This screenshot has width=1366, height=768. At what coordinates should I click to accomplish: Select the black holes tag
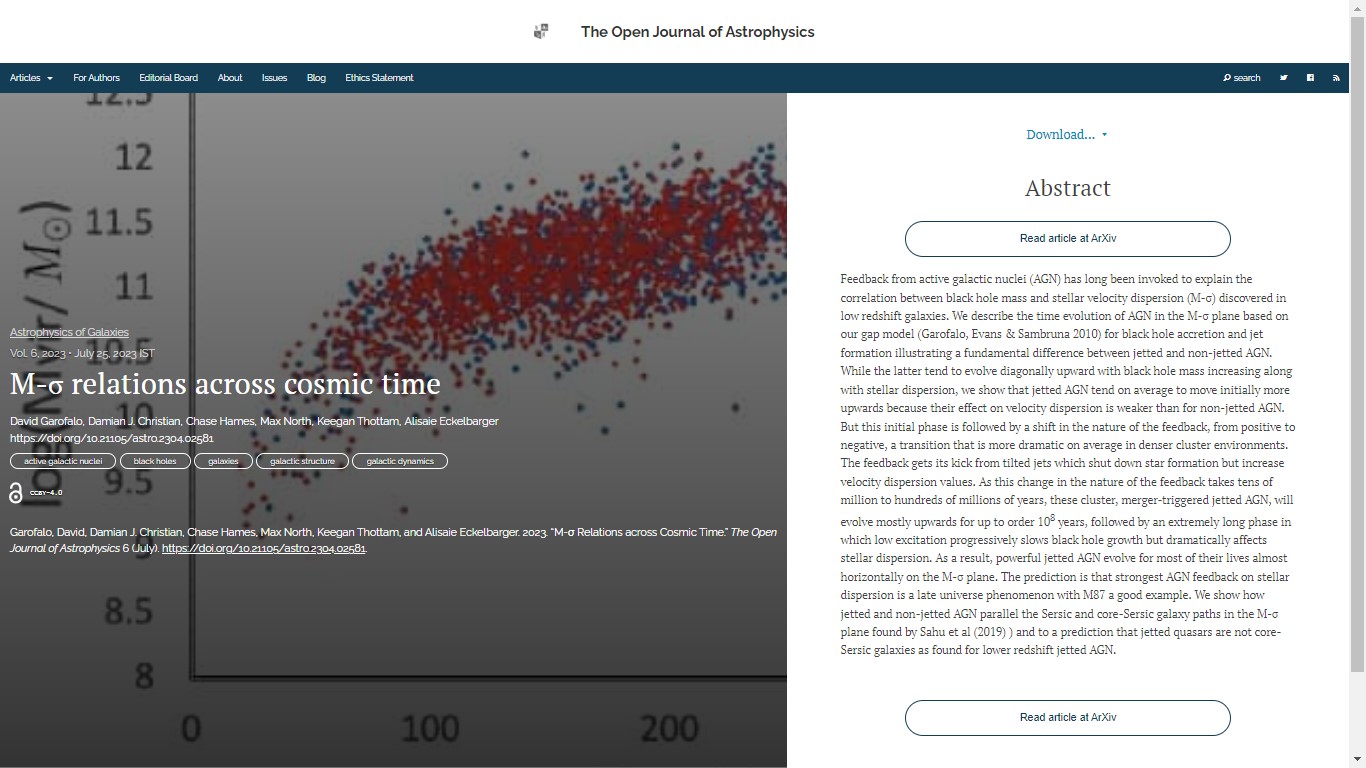click(x=155, y=461)
